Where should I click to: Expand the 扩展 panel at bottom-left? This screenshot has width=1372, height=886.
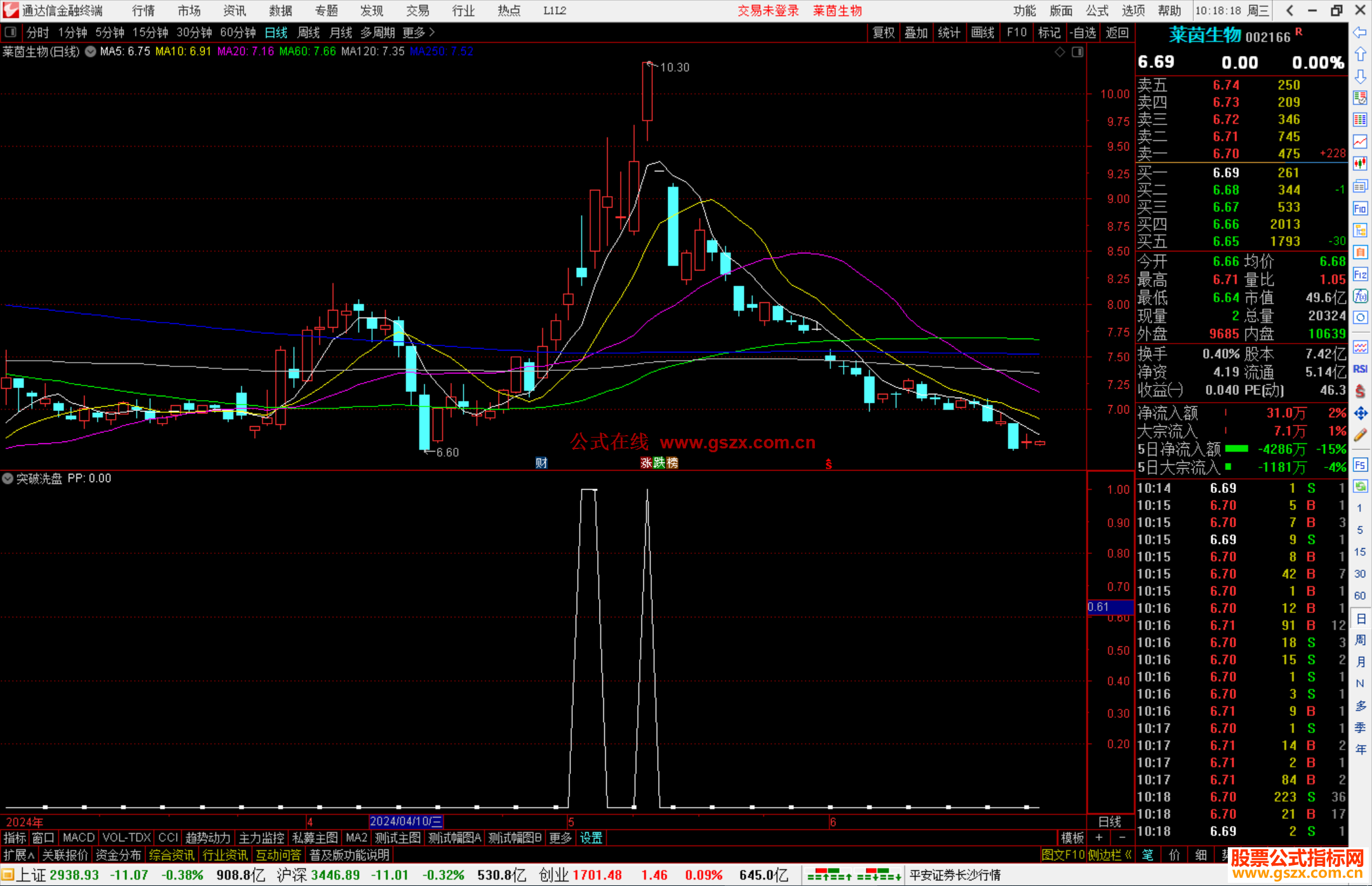(x=18, y=855)
